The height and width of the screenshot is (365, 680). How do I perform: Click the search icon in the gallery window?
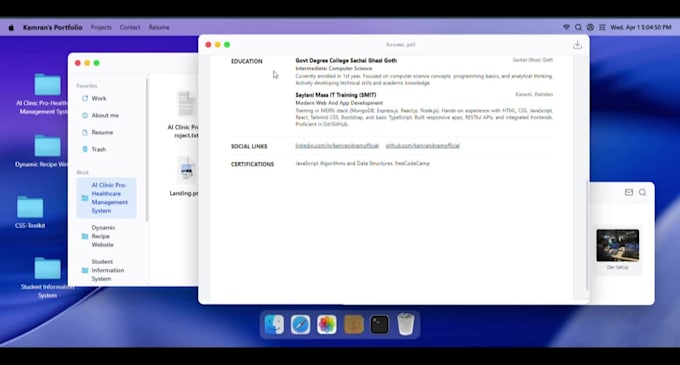pyautogui.click(x=642, y=192)
